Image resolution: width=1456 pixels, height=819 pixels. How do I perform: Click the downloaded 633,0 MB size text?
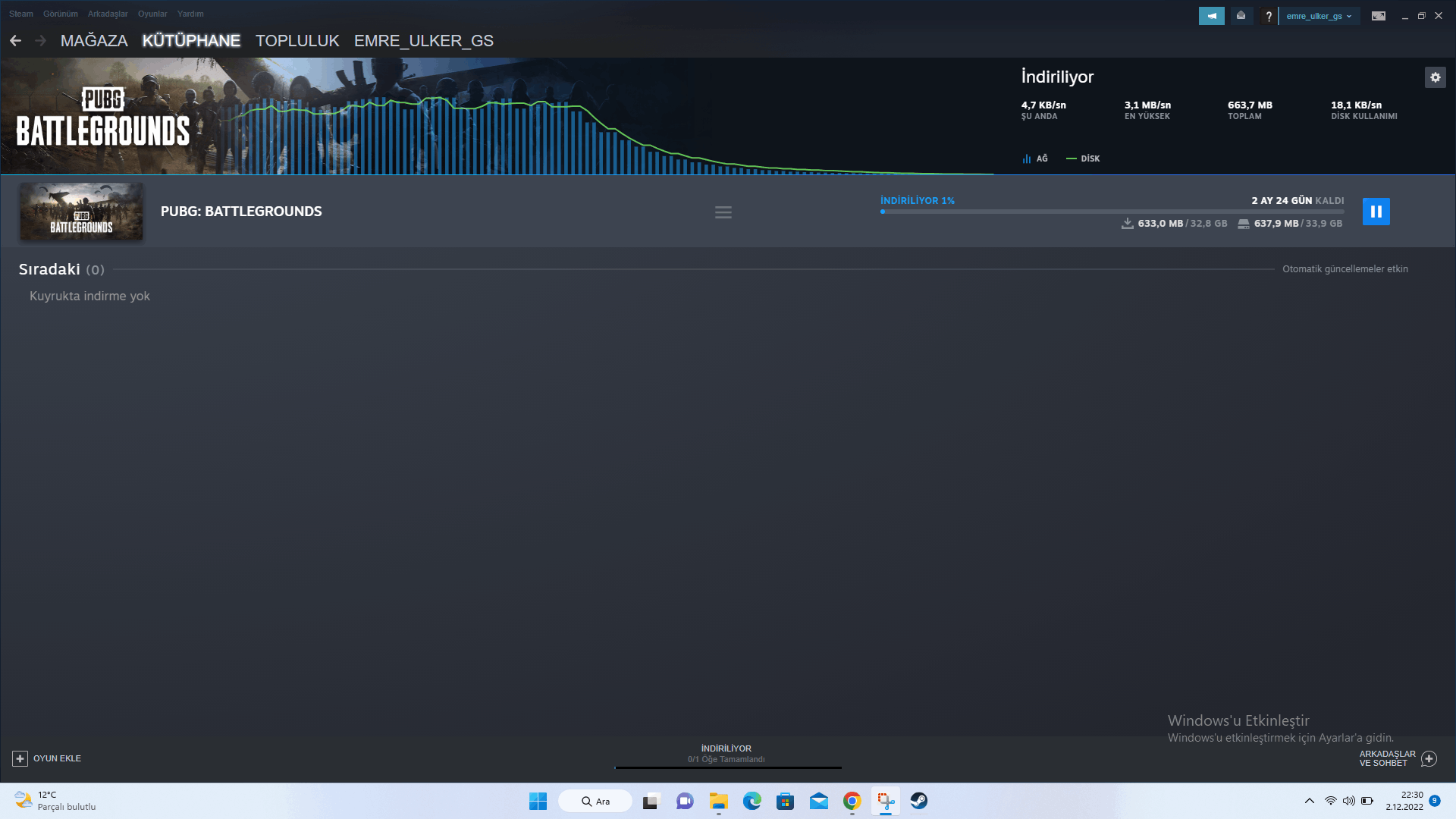(1160, 224)
